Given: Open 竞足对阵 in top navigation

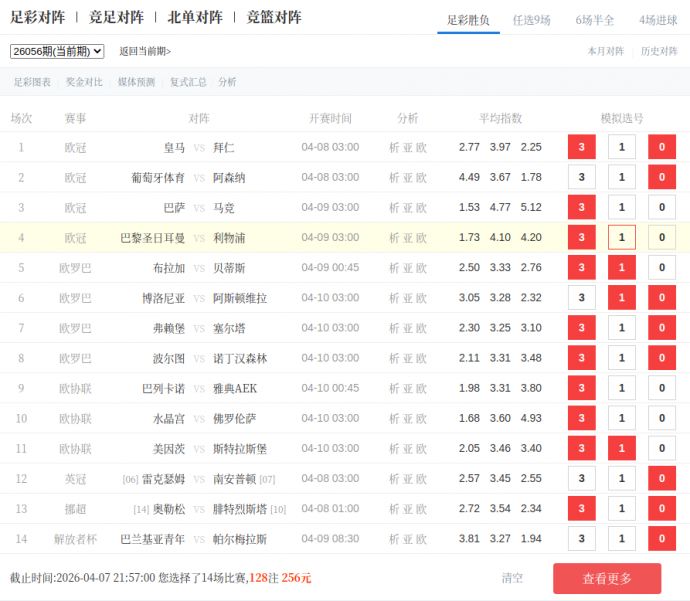Looking at the screenshot, I should (116, 17).
